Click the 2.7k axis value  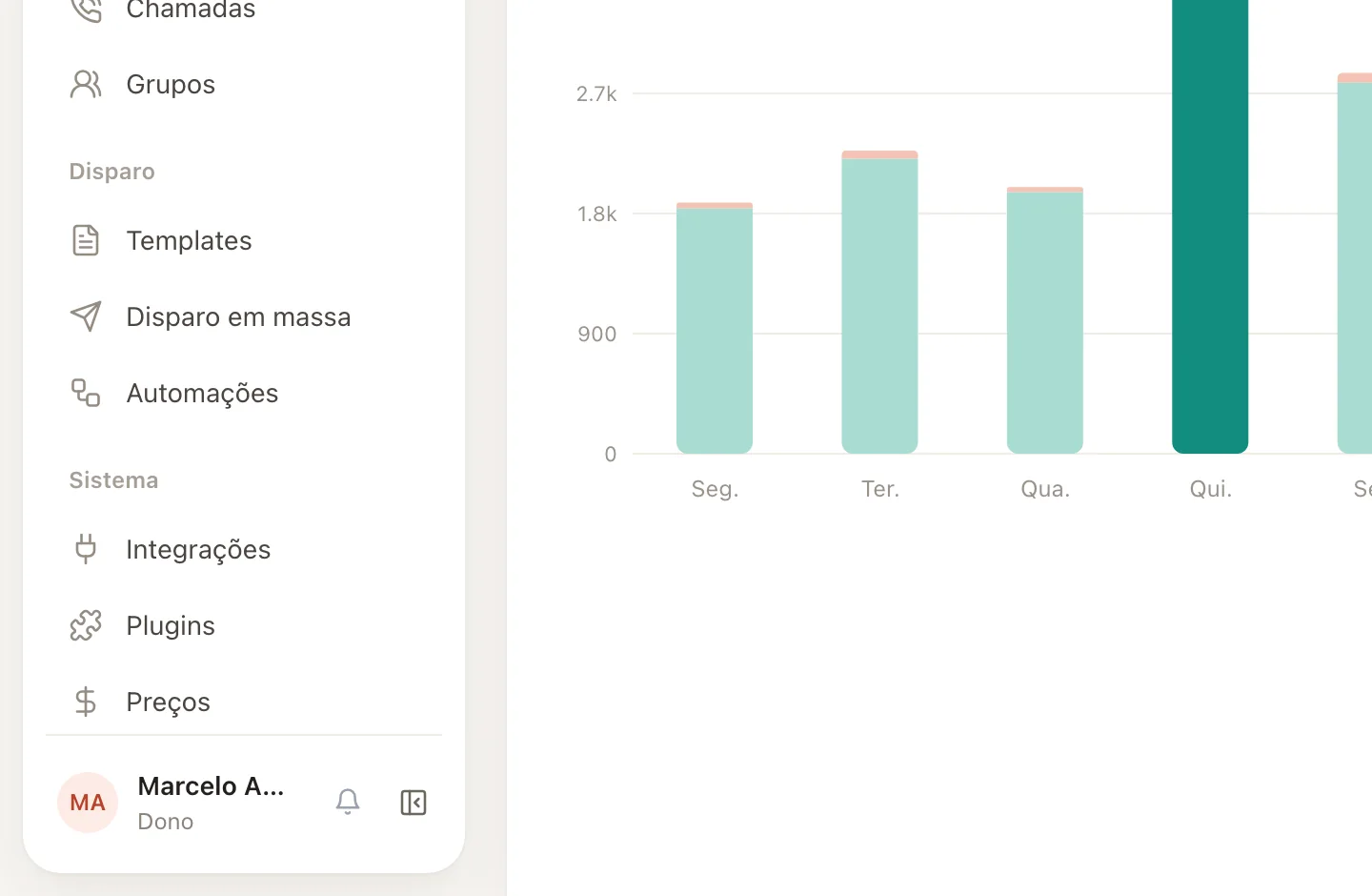(596, 93)
